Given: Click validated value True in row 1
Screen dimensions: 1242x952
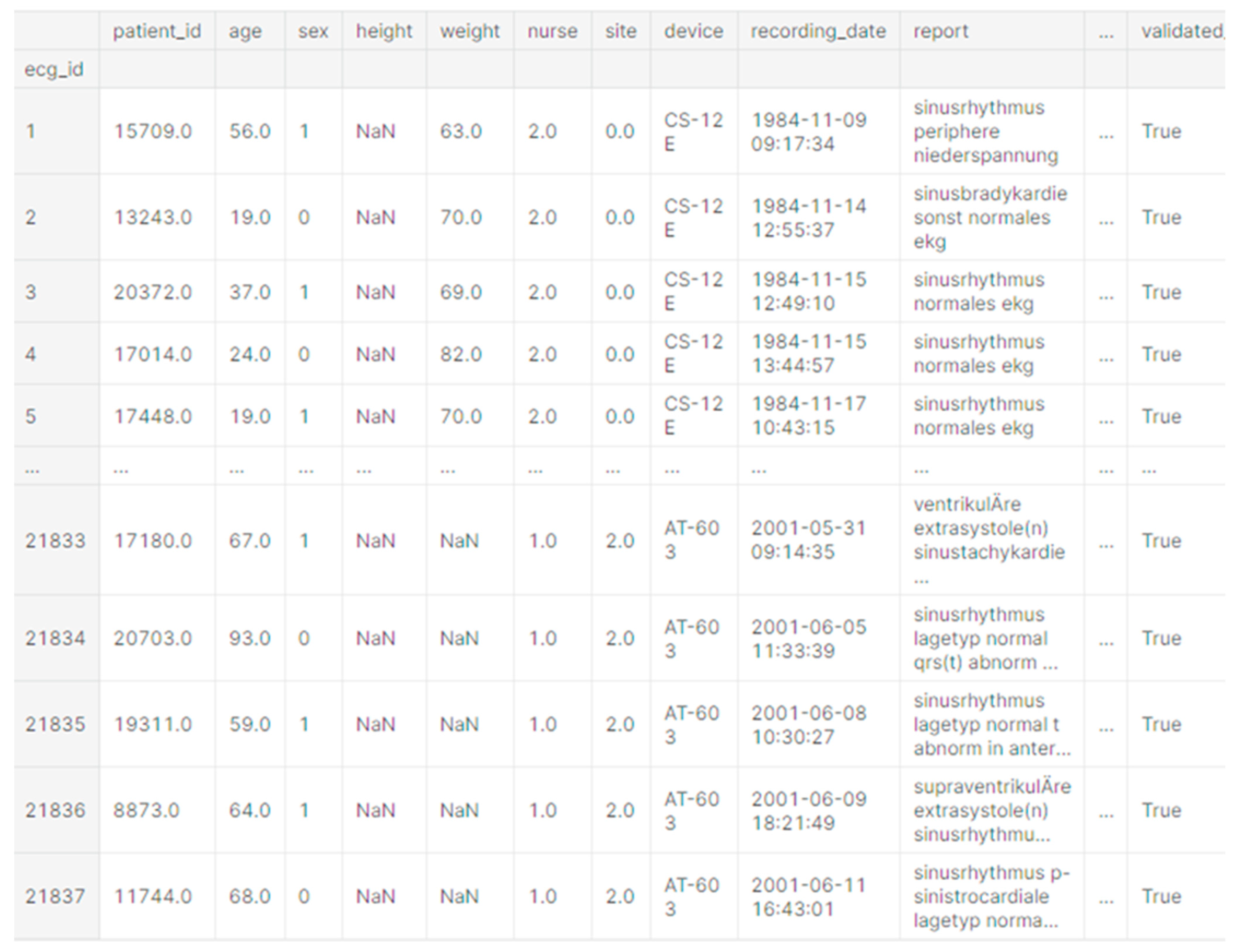Looking at the screenshot, I should coord(1161,132).
